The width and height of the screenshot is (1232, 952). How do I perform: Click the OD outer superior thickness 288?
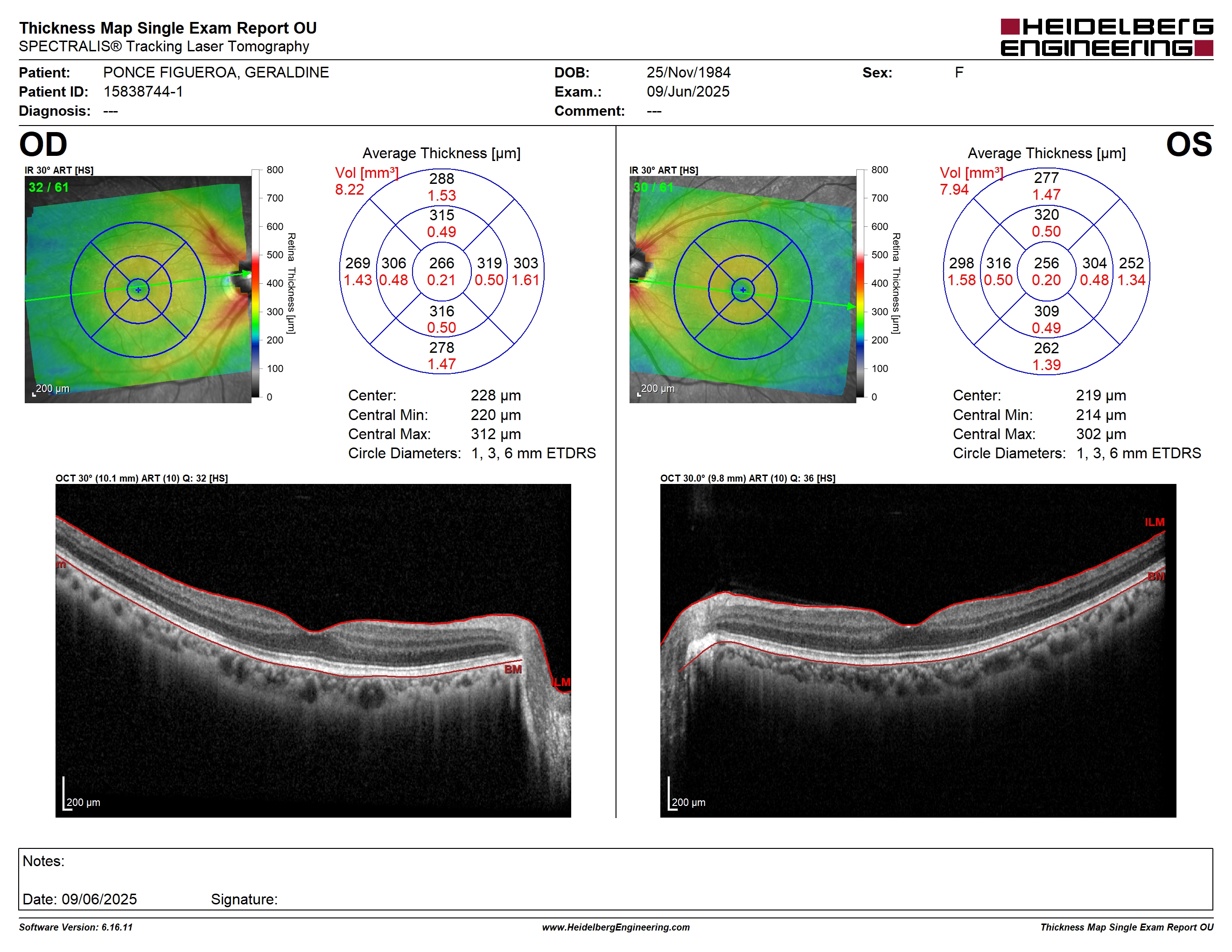(441, 178)
